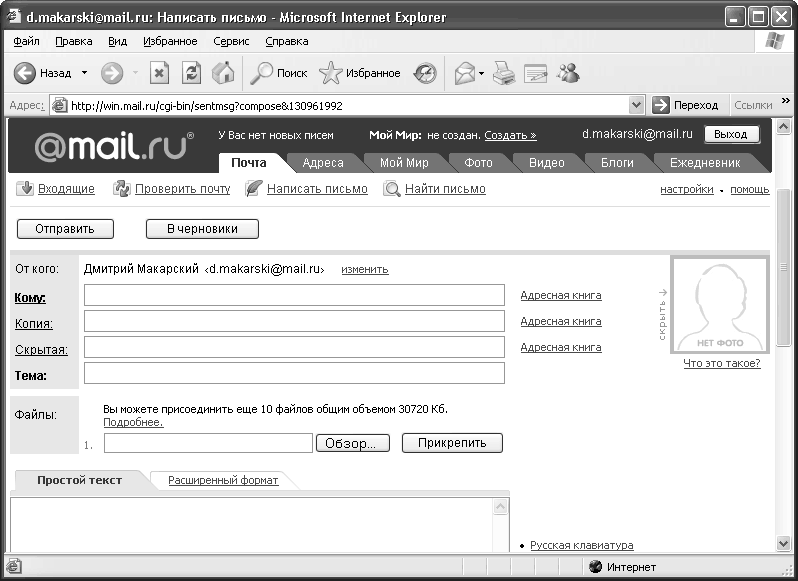This screenshot has height=581, width=798.
Task: Click the Back arrow toolbar icon
Action: point(25,73)
